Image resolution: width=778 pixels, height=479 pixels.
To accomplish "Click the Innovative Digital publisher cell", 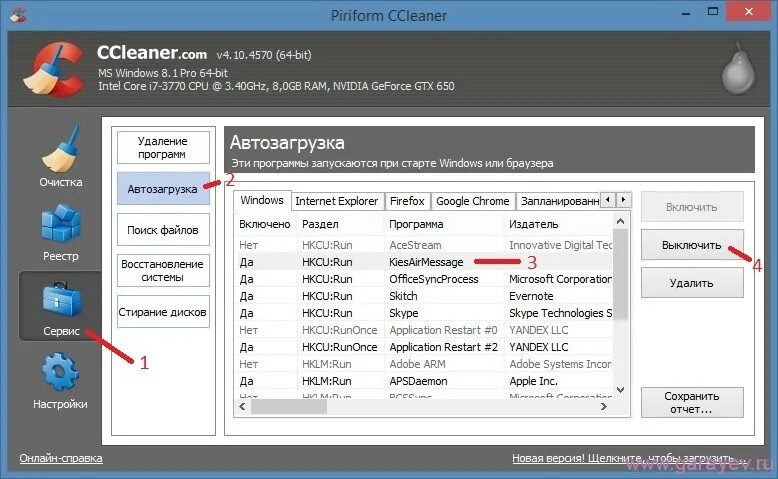I will coord(561,245).
